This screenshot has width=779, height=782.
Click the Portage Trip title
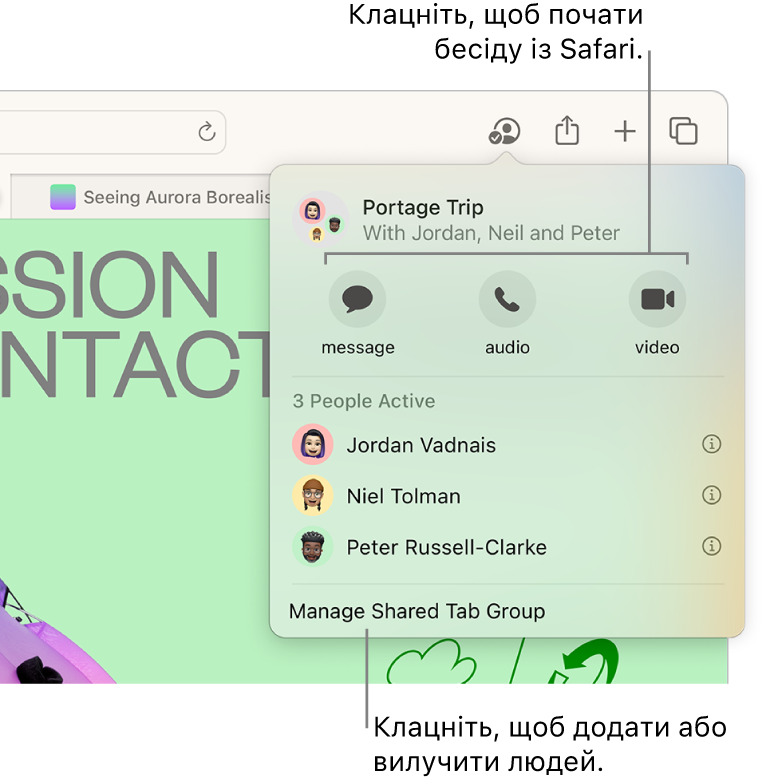click(423, 207)
